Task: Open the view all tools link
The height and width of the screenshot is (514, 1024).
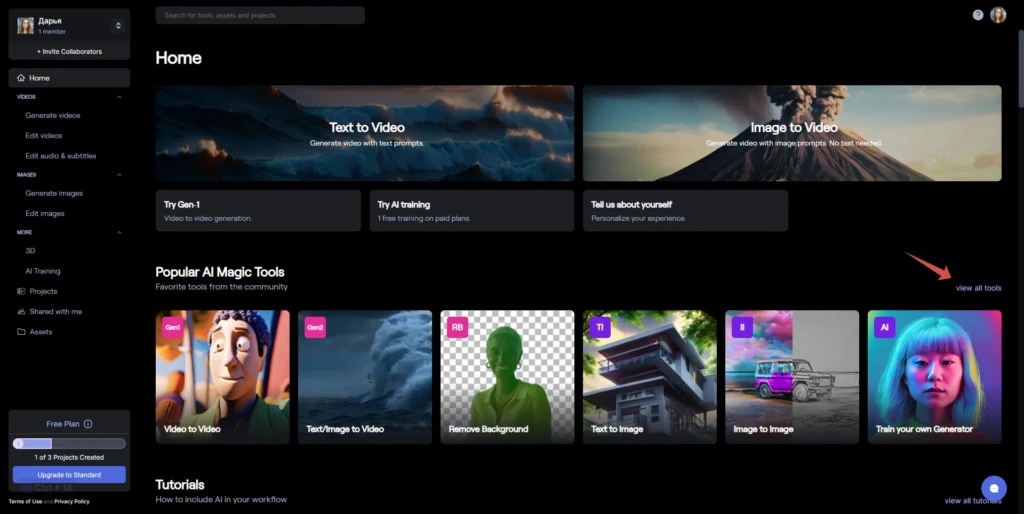Action: click(x=978, y=288)
